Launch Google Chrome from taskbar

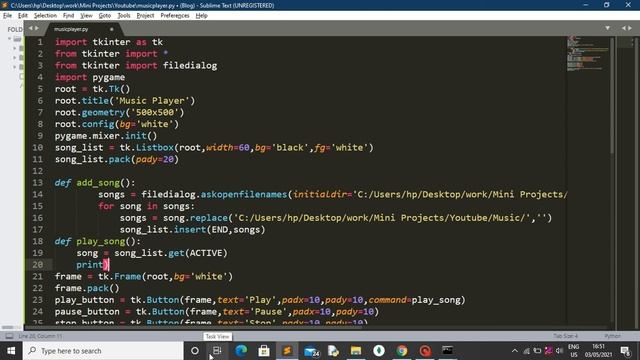click(x=402, y=351)
